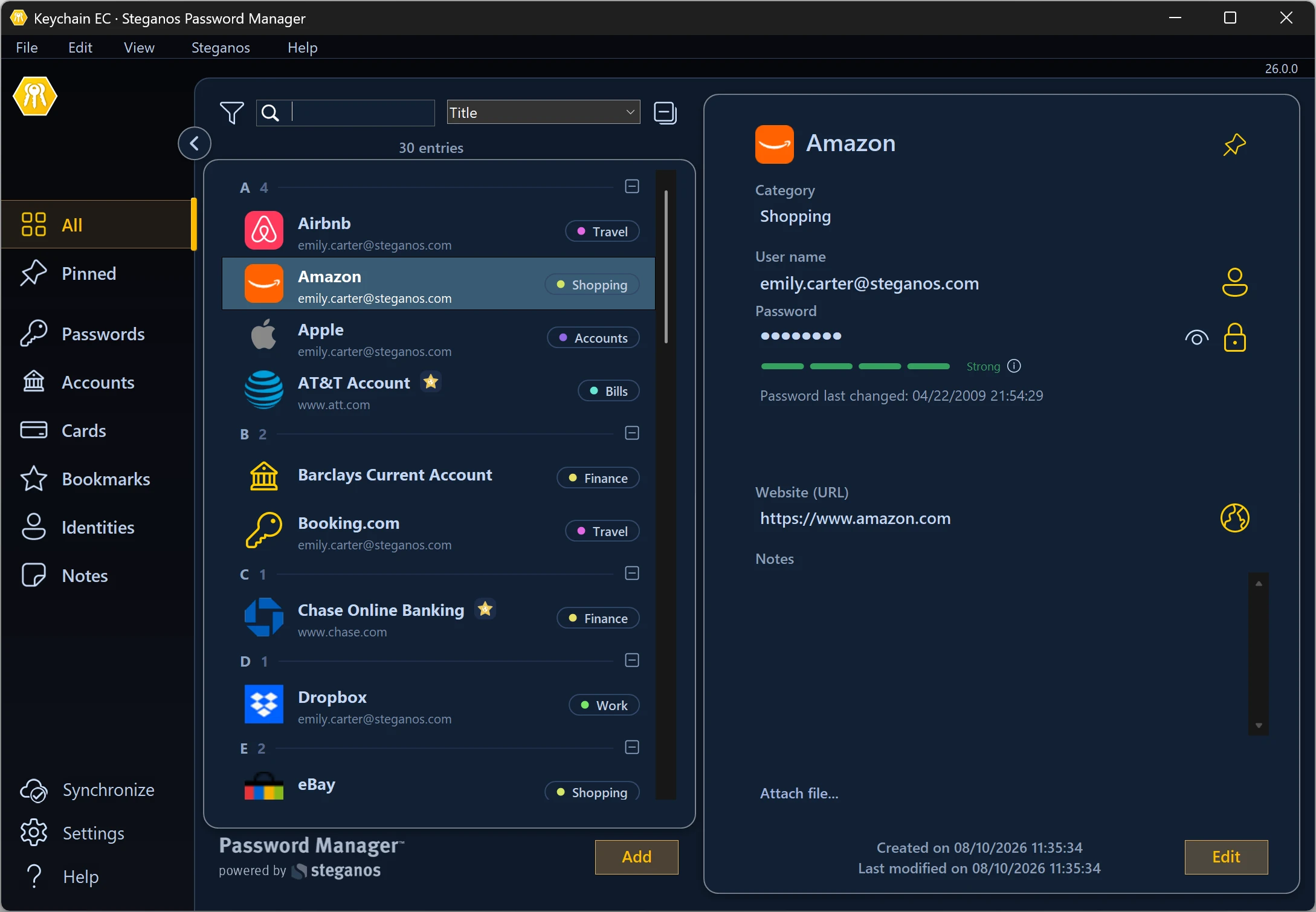Click the password strength bar
Image resolution: width=1316 pixels, height=912 pixels.
point(855,366)
